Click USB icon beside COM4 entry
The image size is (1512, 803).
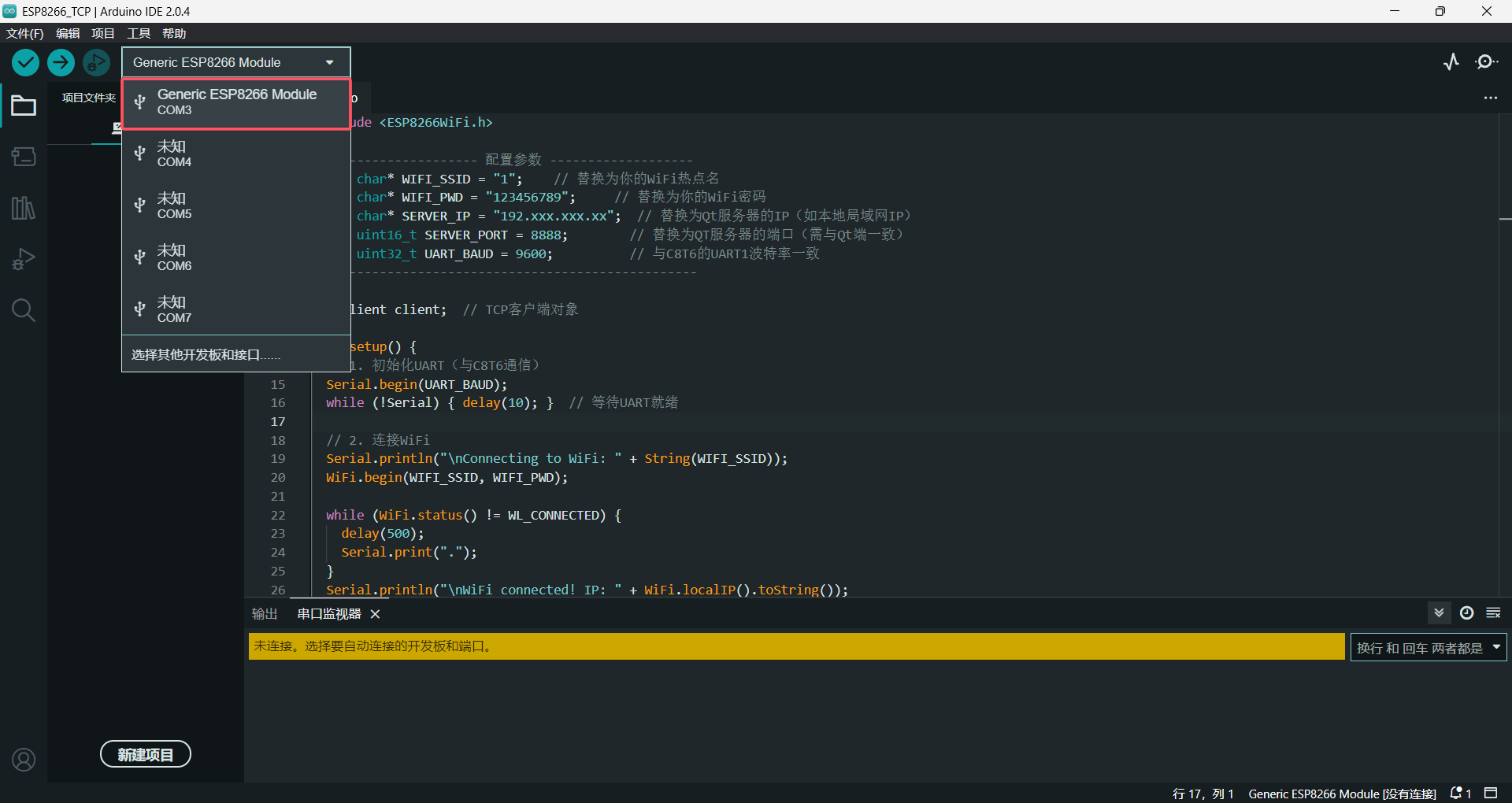[139, 154]
